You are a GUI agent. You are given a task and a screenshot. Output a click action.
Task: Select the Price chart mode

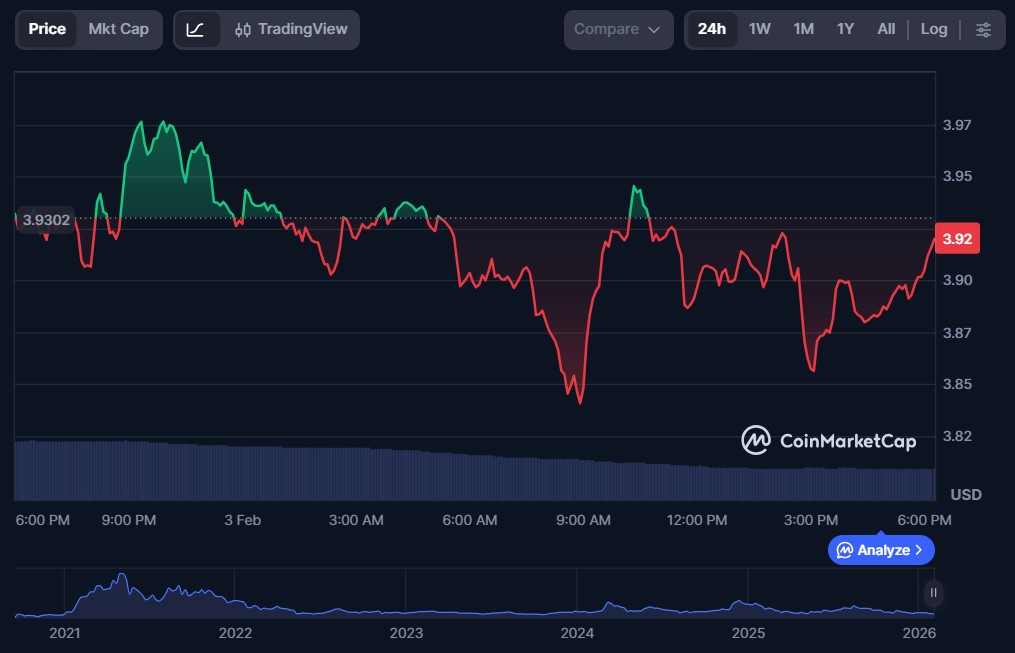47,29
